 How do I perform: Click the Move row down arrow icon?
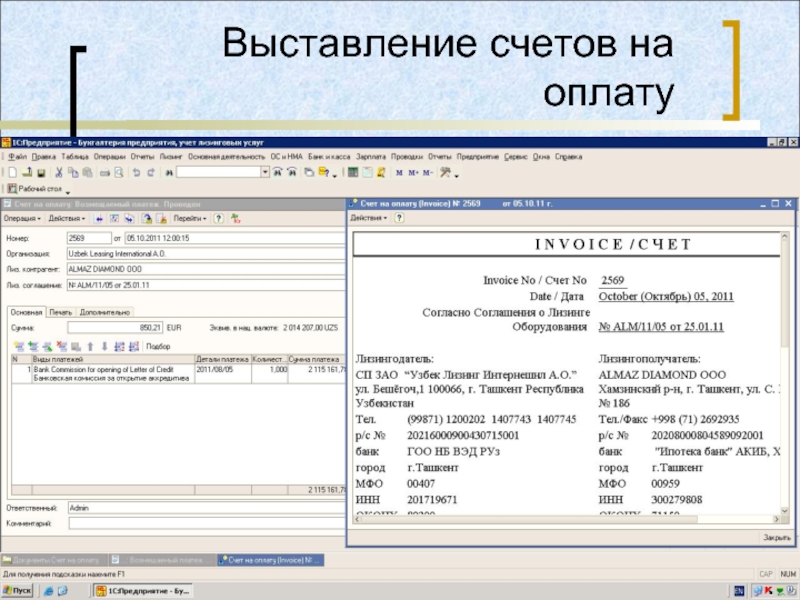(x=105, y=346)
